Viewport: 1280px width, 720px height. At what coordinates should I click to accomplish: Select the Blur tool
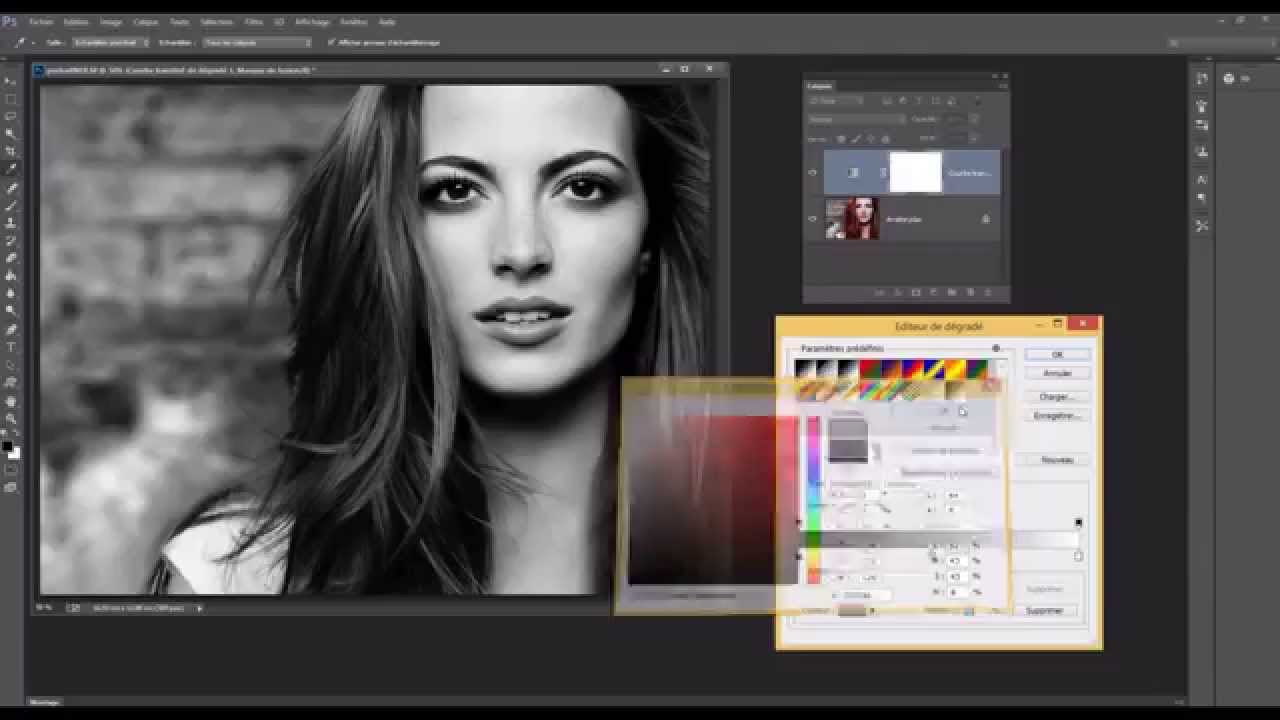(x=11, y=294)
